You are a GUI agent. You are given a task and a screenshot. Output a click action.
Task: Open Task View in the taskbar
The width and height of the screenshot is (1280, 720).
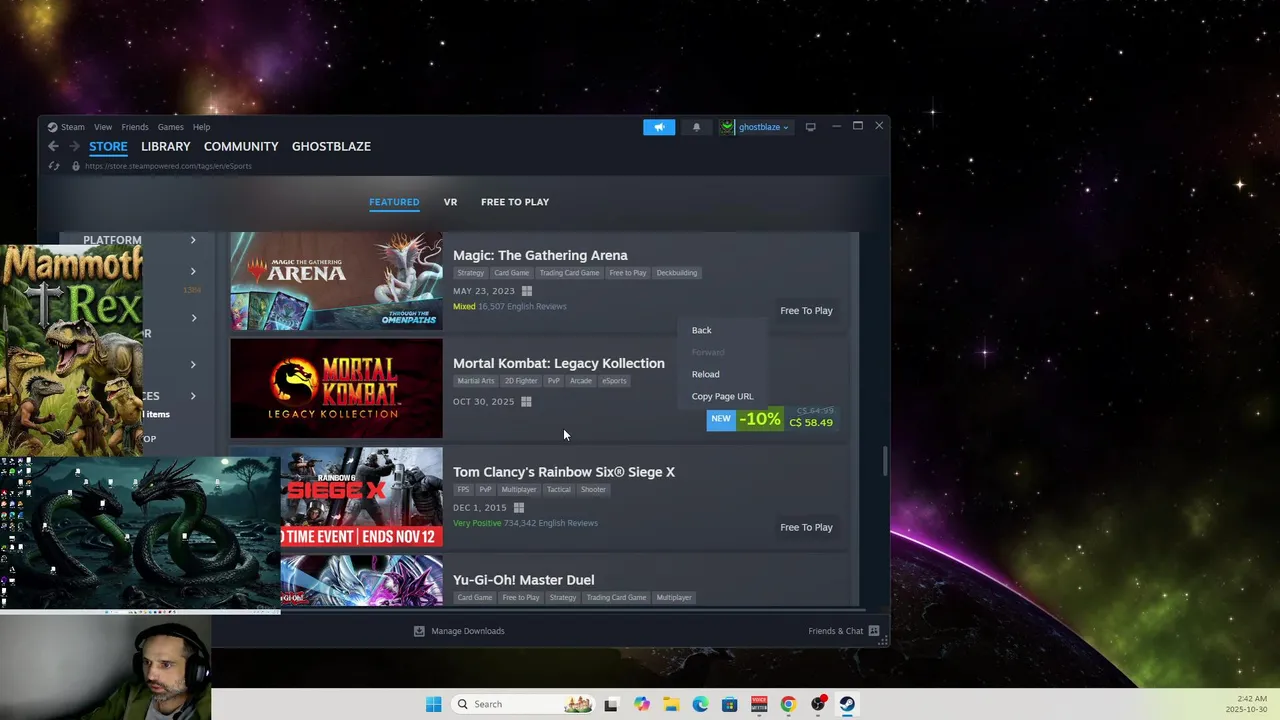[611, 704]
